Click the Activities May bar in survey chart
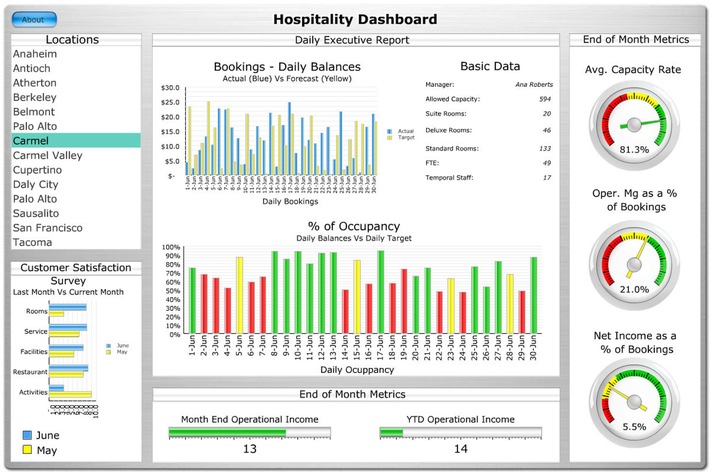The width and height of the screenshot is (710, 473). click(71, 395)
